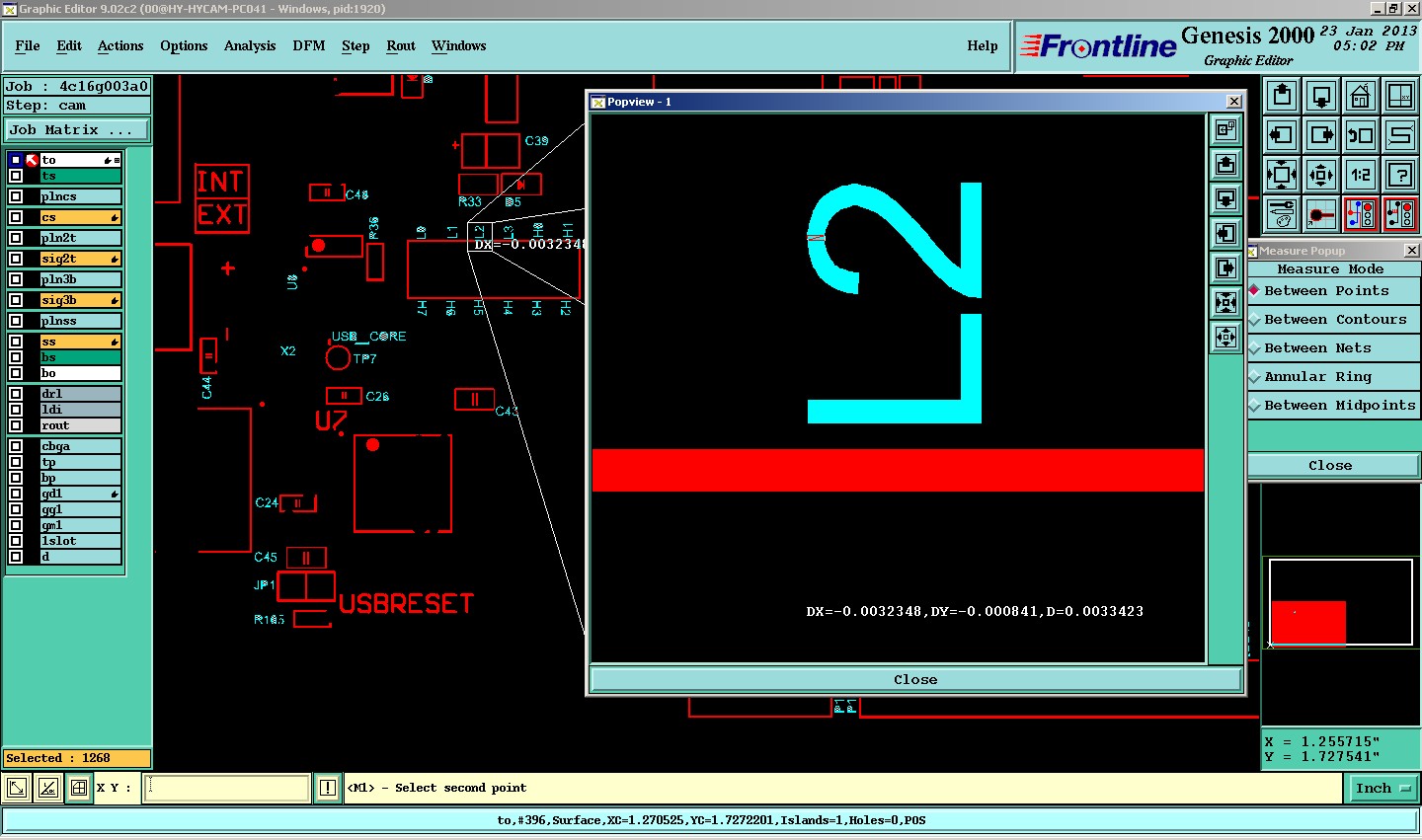This screenshot has height=840, width=1422.
Task: Click Close button in Measure Popup
Action: pyautogui.click(x=1333, y=466)
